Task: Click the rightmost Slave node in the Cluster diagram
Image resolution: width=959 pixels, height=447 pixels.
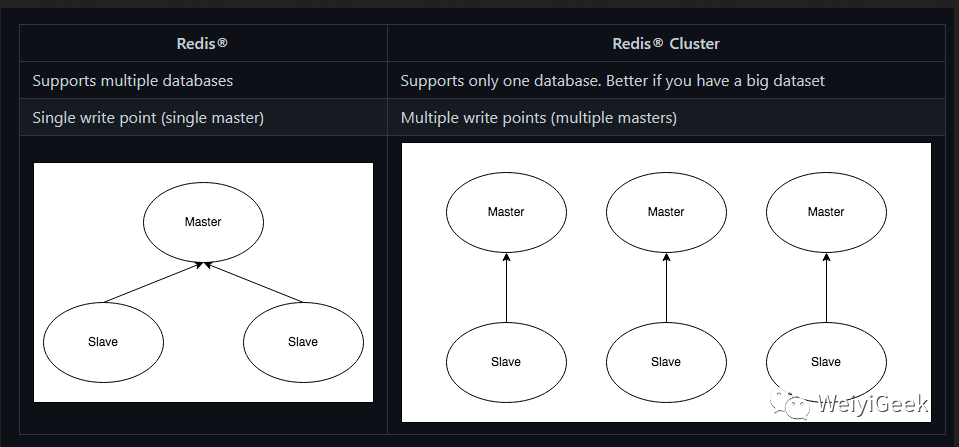Action: [826, 361]
